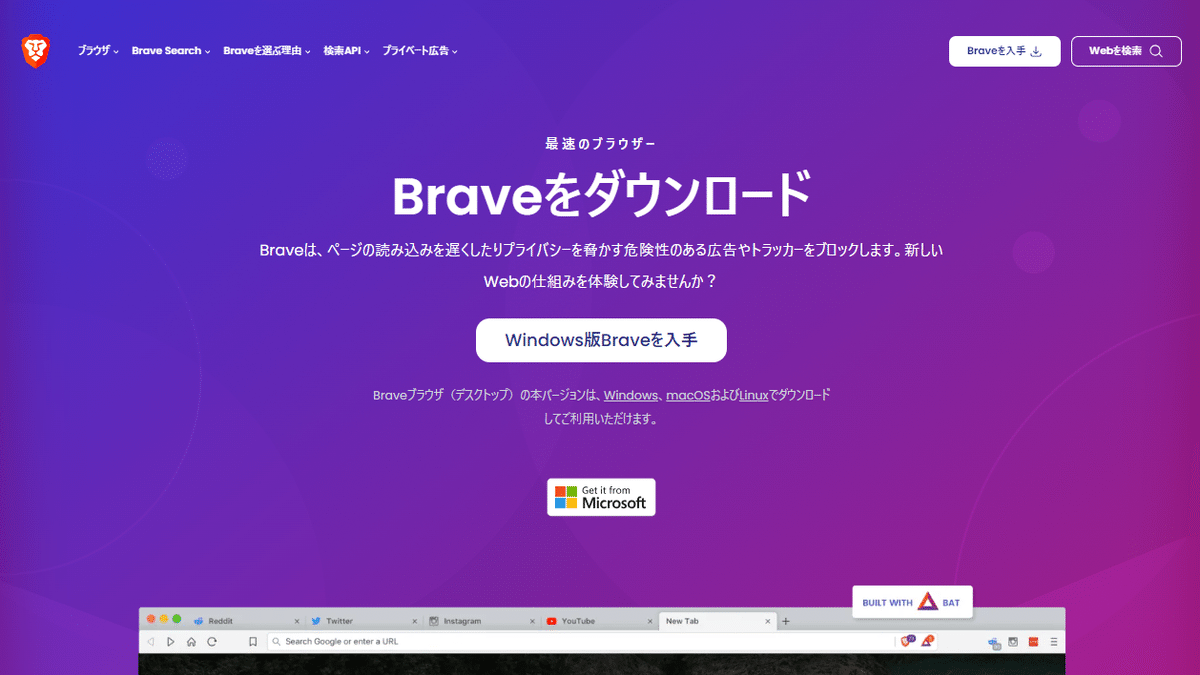Expand the 検索API navigation menu

[x=347, y=51]
